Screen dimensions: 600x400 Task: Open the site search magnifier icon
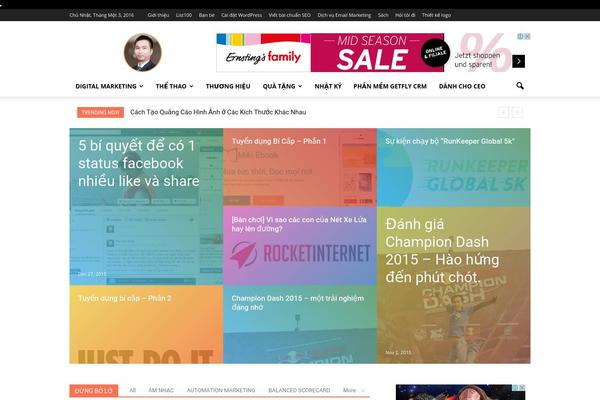pos(520,86)
